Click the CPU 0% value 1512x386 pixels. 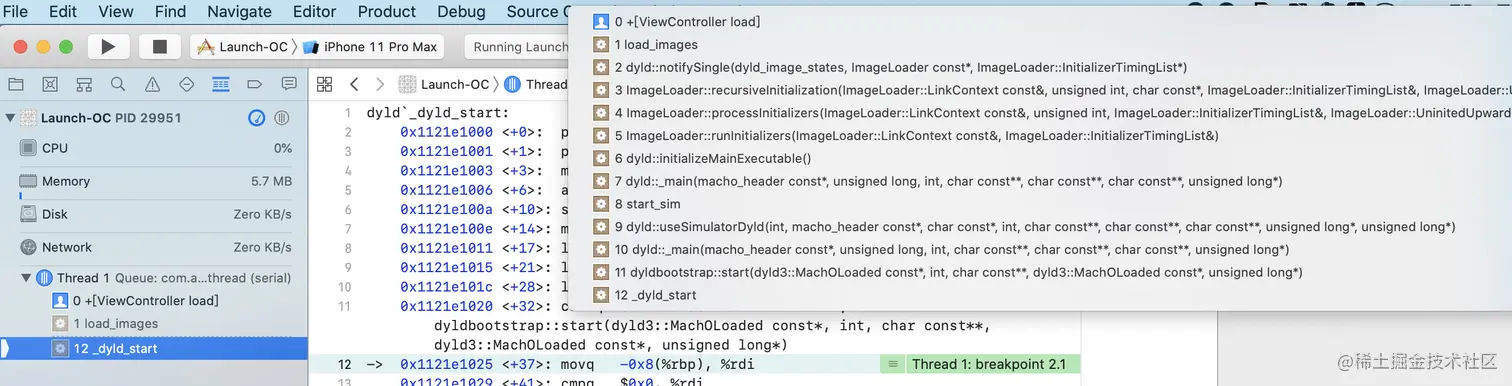tap(283, 148)
